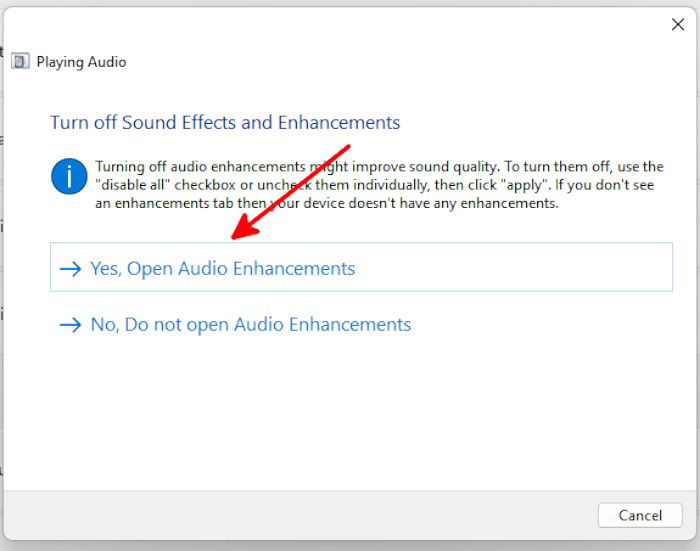The width and height of the screenshot is (700, 551).
Task: Click the Turn off Sound Effects heading
Action: [225, 122]
